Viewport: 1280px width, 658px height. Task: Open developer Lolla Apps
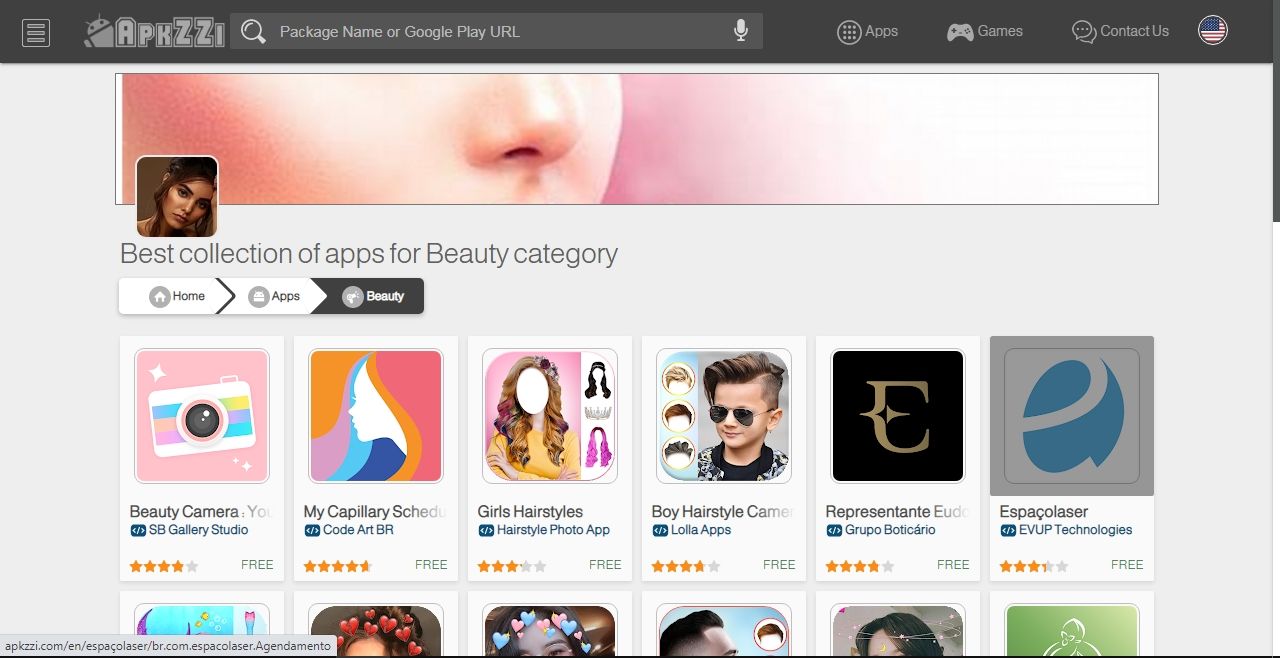click(691, 530)
